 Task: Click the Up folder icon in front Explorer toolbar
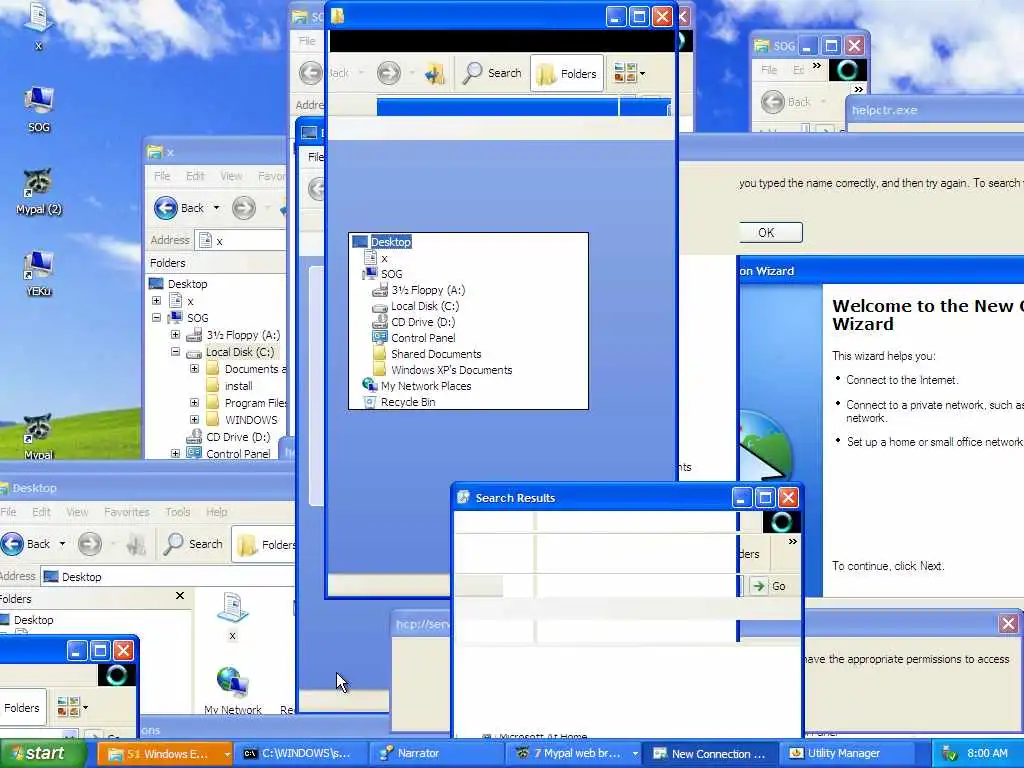434,73
